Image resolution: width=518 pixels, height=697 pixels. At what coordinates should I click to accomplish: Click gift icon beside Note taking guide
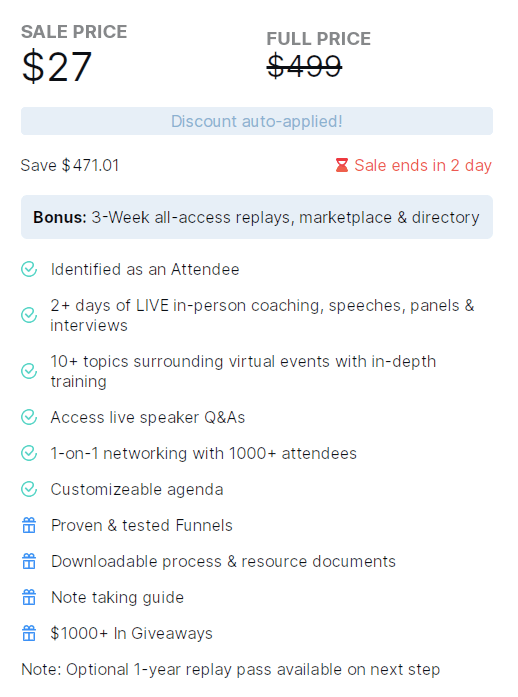[29, 597]
